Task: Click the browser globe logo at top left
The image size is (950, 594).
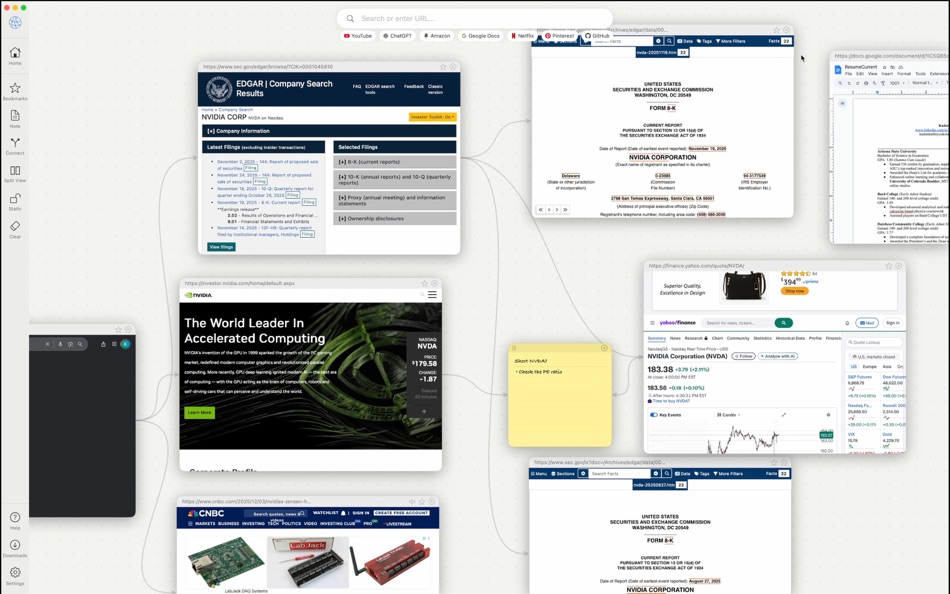Action: [15, 22]
